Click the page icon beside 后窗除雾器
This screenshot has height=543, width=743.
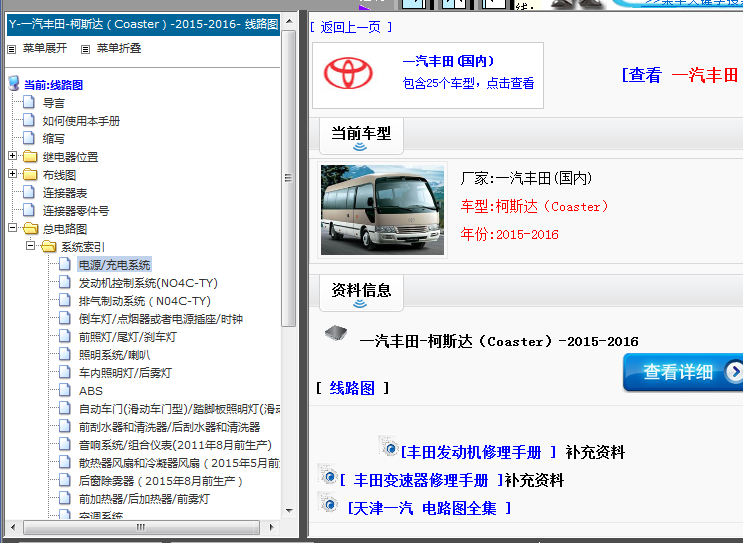pyautogui.click(x=65, y=480)
